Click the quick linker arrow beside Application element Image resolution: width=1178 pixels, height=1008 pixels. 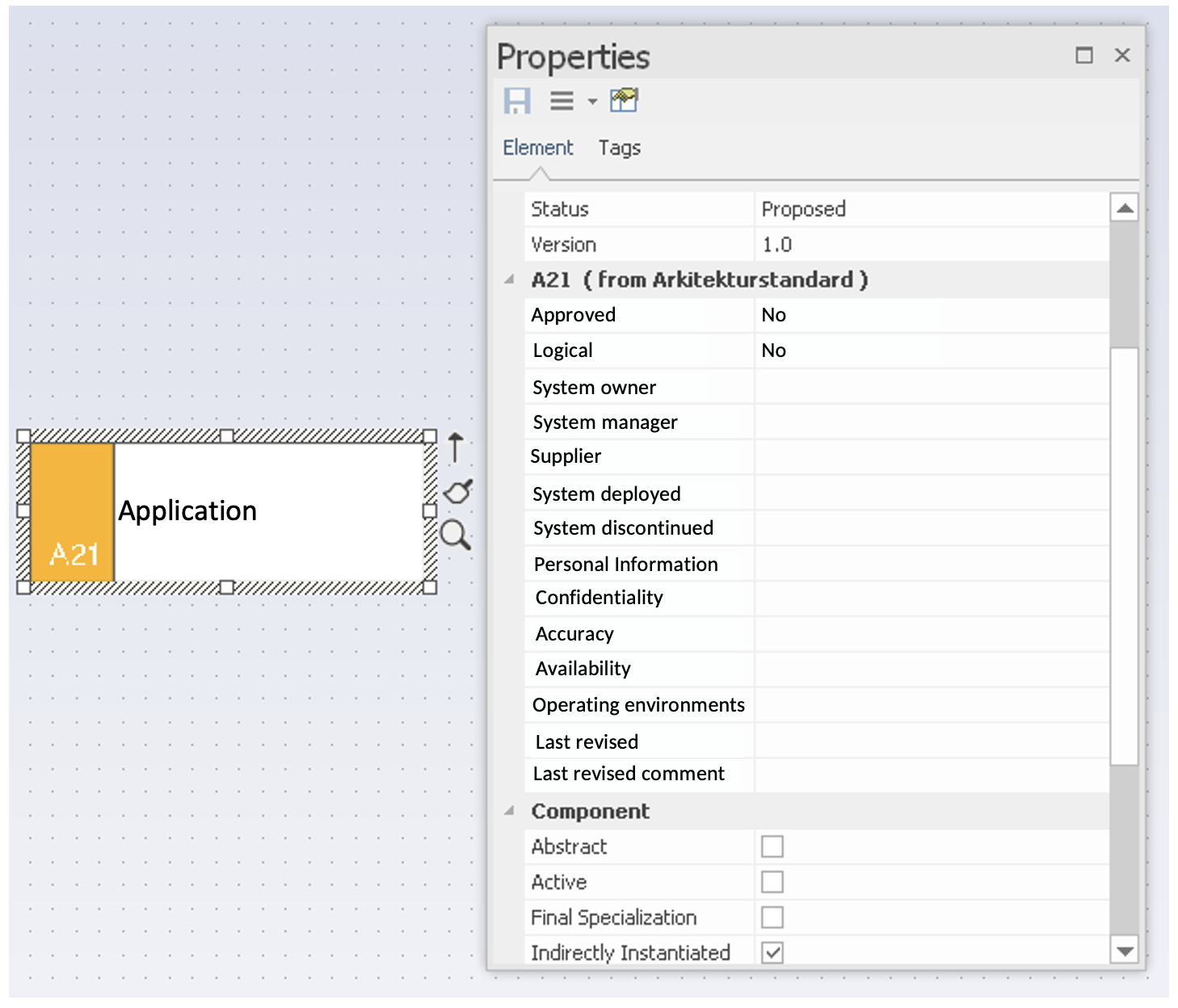click(456, 447)
